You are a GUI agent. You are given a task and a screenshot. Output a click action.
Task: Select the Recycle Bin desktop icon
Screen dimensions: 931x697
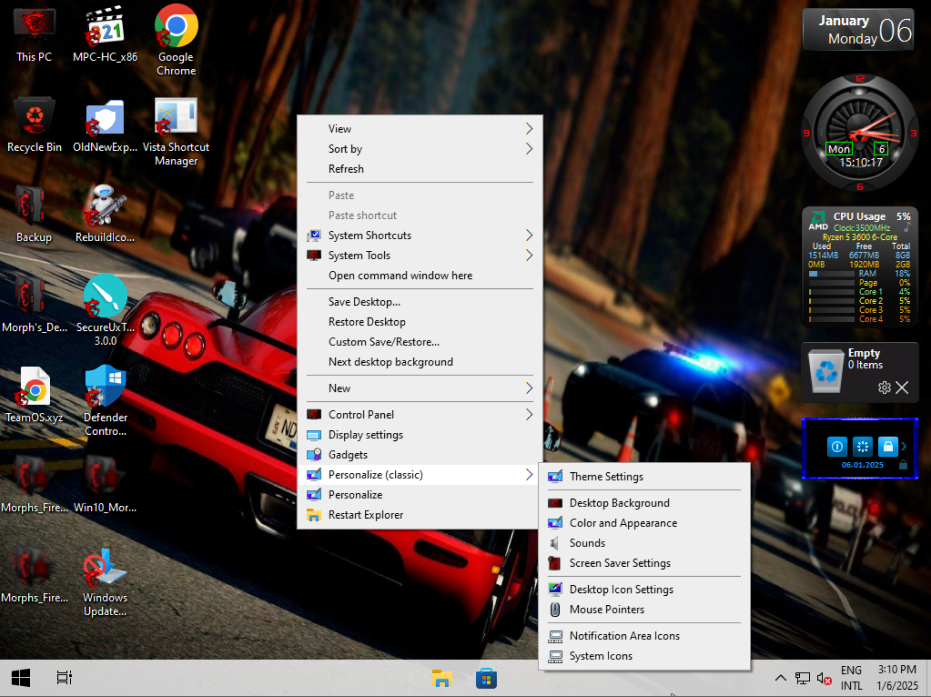[x=34, y=125]
